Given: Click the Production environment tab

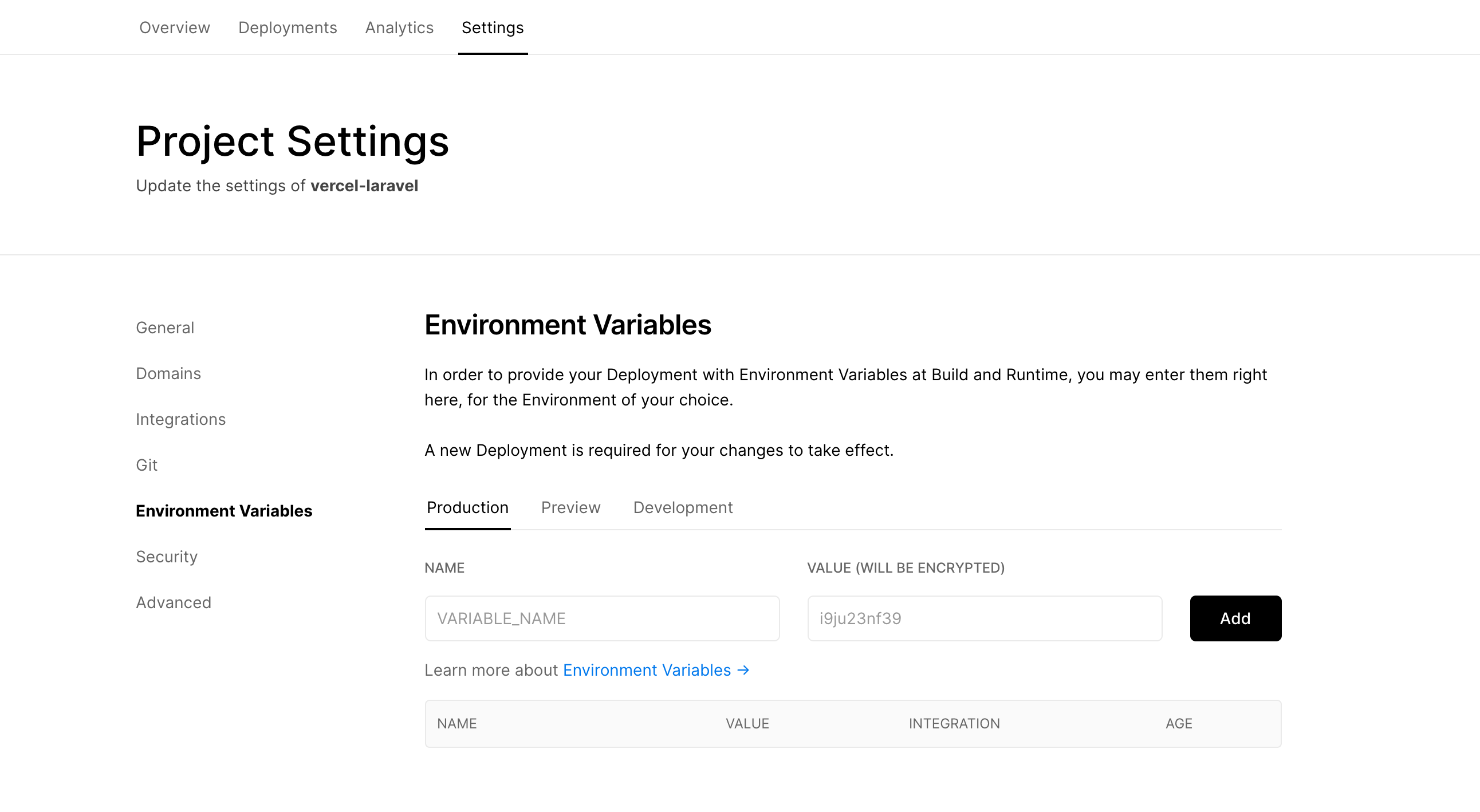Looking at the screenshot, I should click(x=467, y=507).
